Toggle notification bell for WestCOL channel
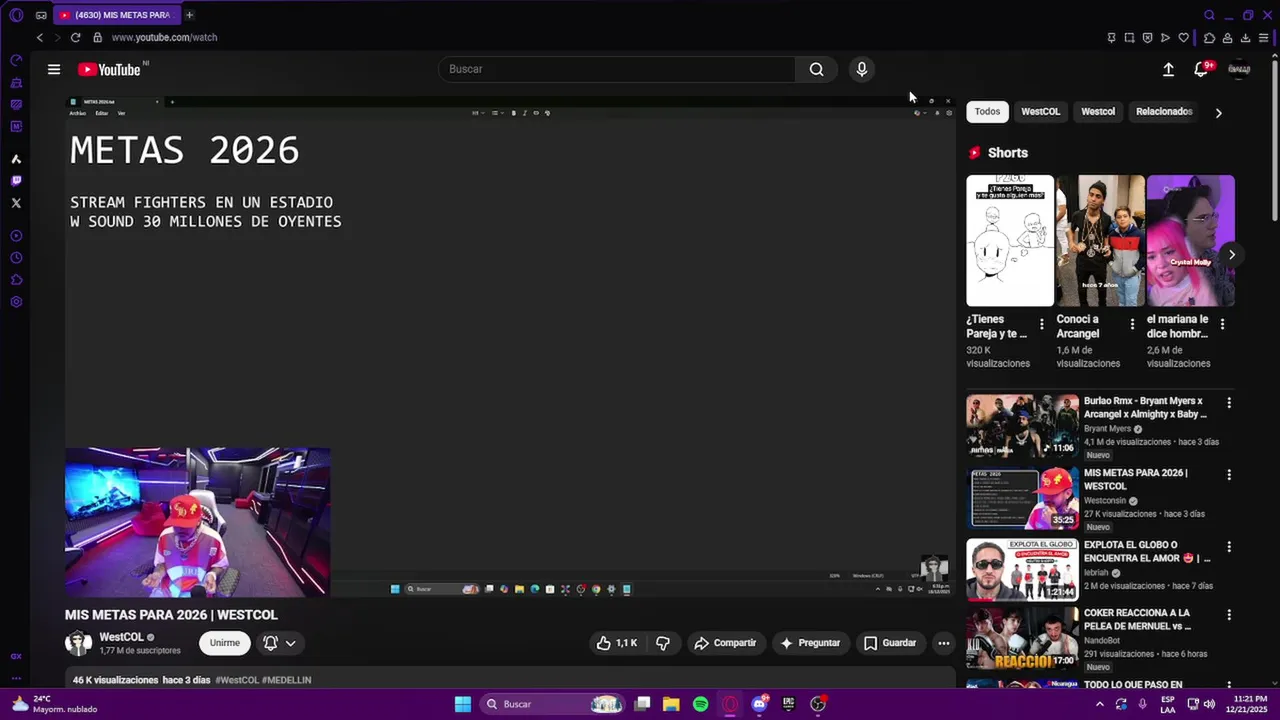Viewport: 1280px width, 720px height. click(x=270, y=643)
